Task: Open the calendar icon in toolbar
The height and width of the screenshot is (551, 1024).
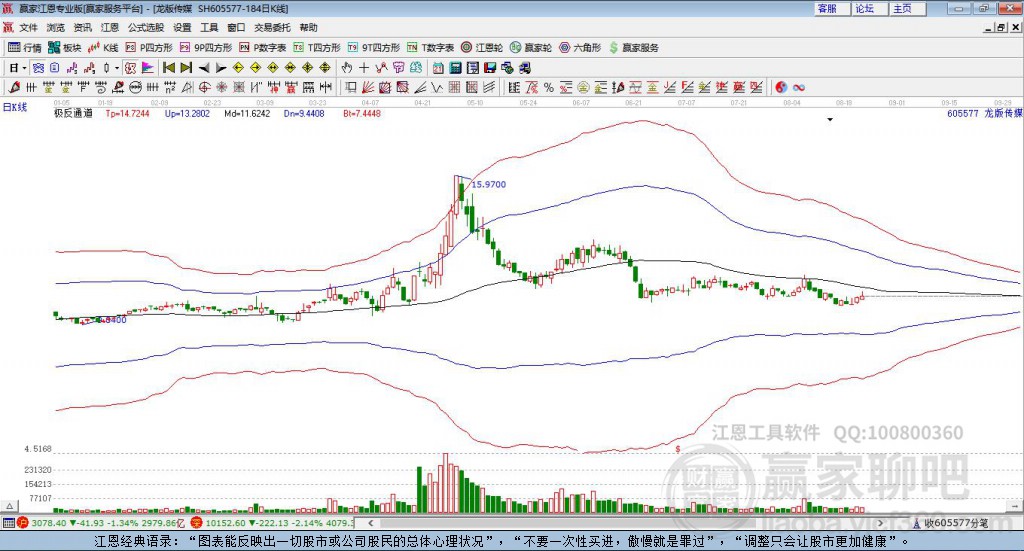Action: [x=438, y=68]
